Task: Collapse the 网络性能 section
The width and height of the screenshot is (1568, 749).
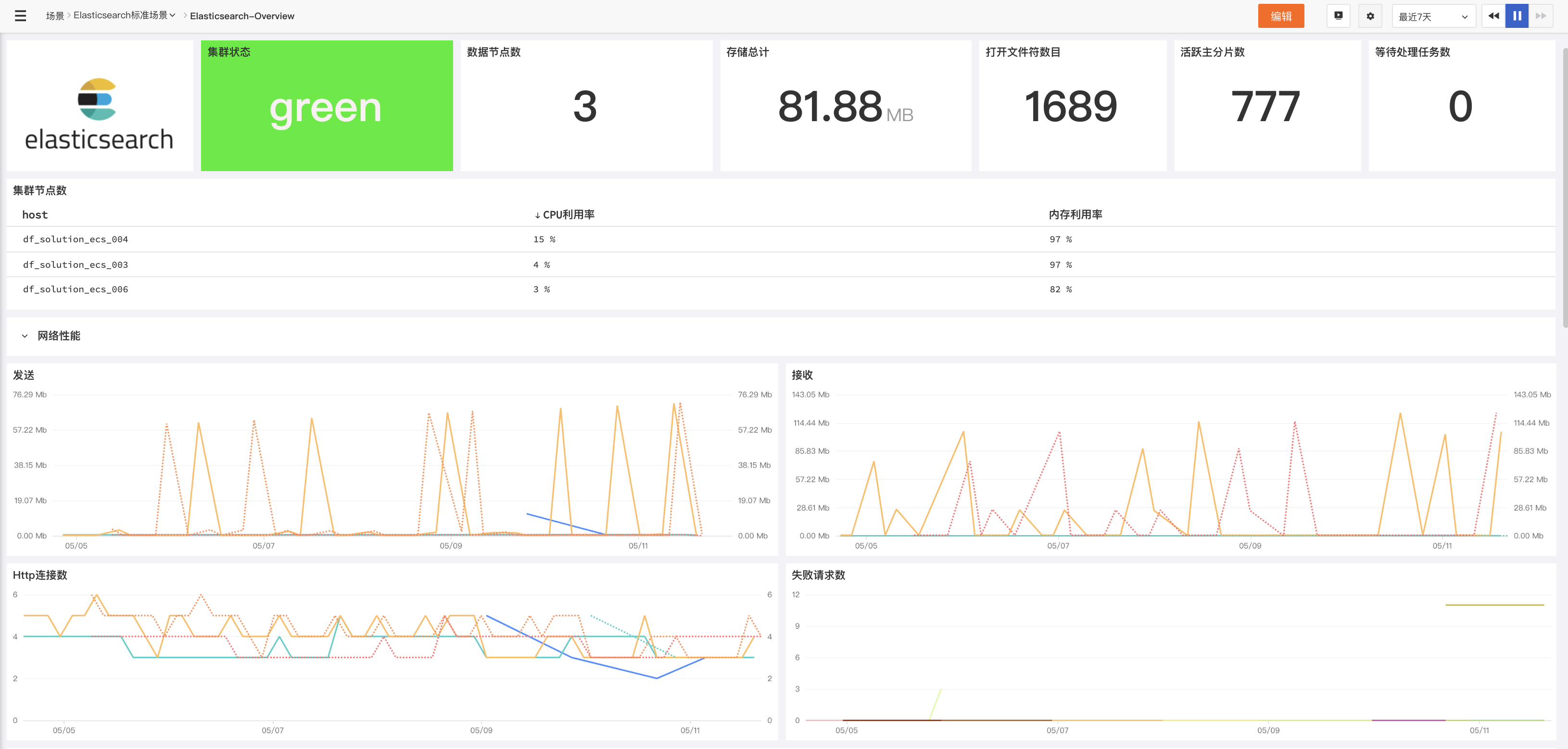Action: coord(25,336)
